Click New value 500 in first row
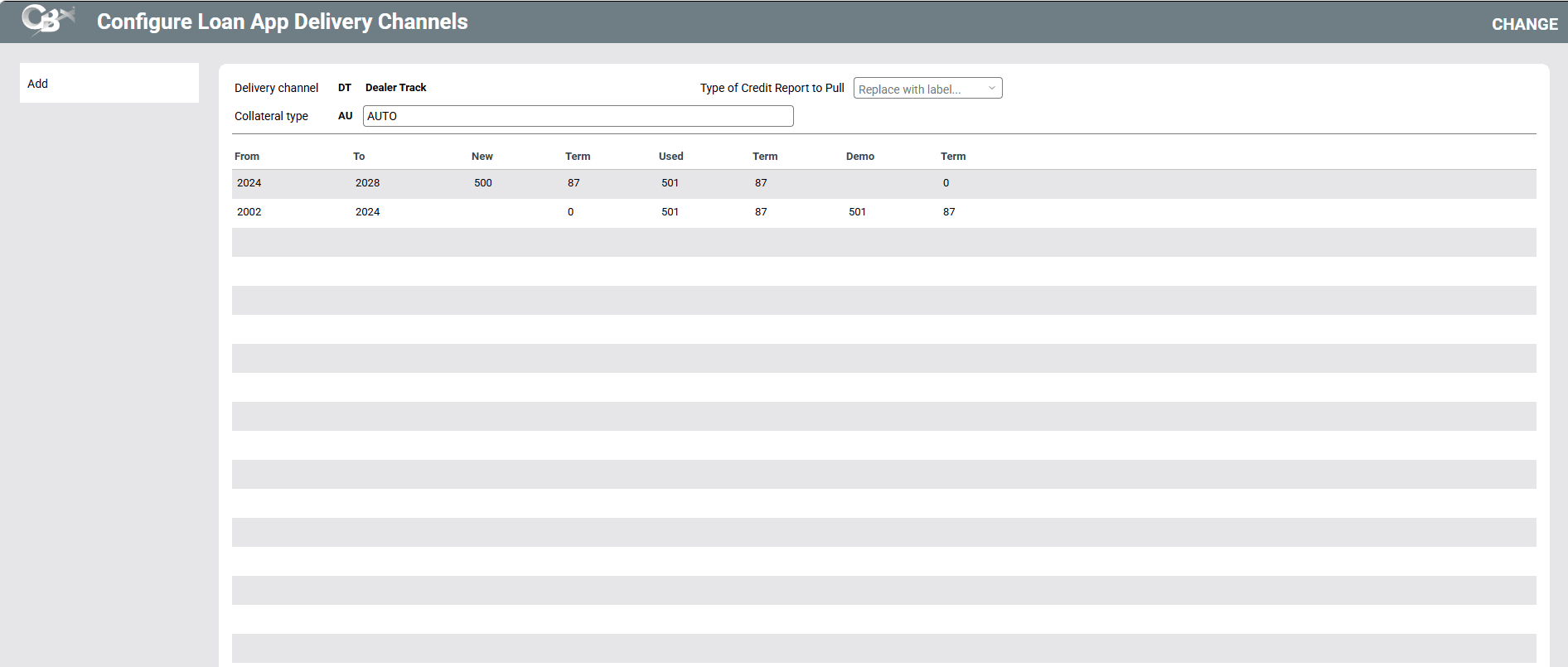Screen dimensions: 1568x667 pos(483,183)
